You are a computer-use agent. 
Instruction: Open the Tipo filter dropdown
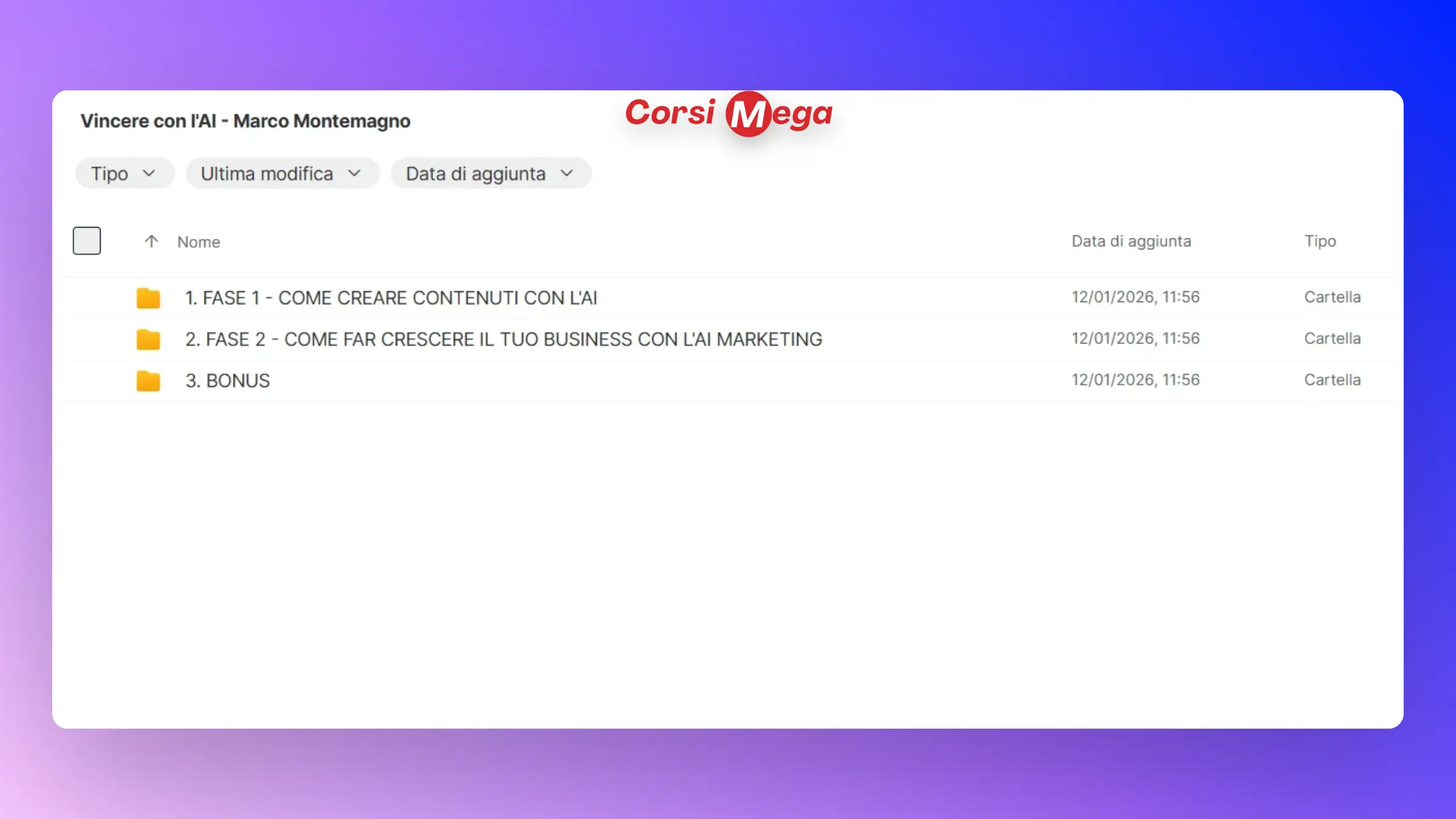(124, 174)
